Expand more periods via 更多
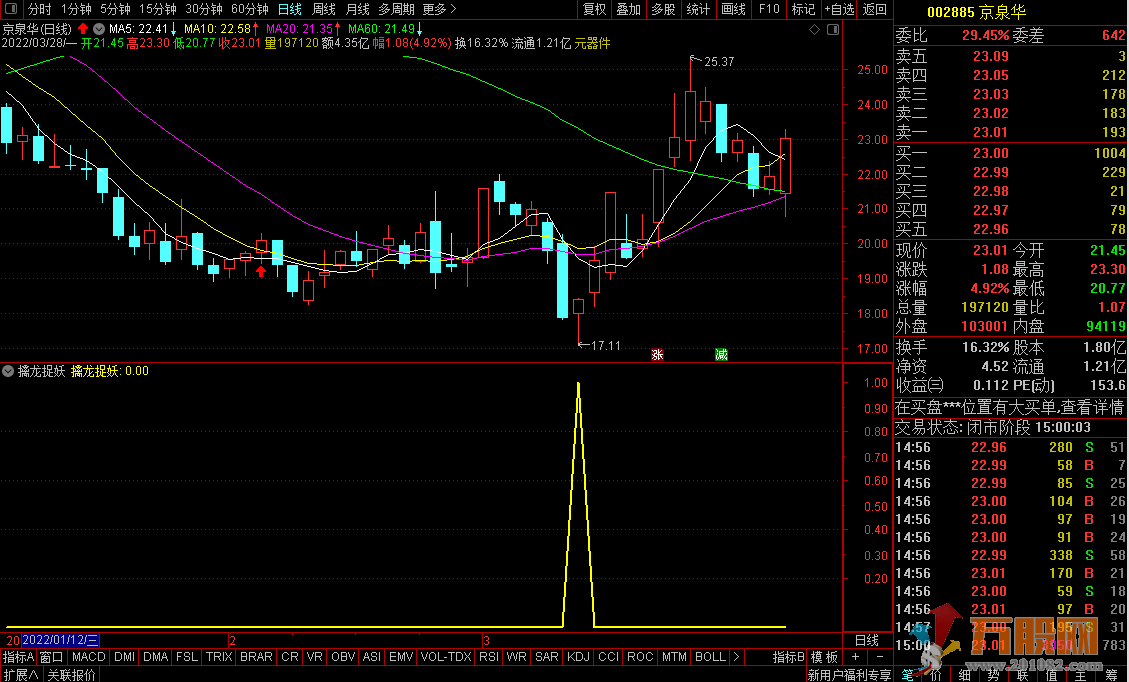 [439, 9]
